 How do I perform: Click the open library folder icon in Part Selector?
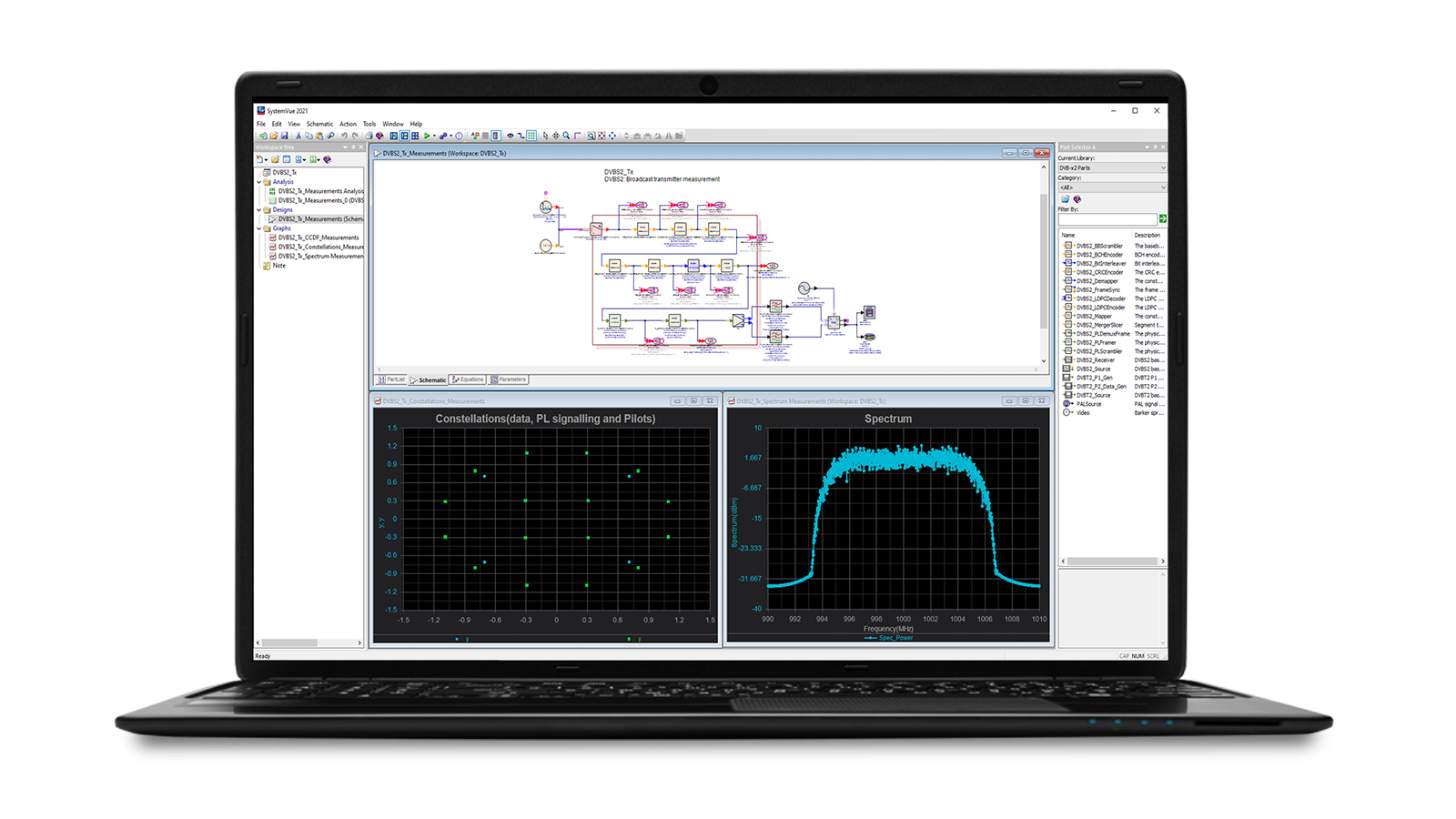[x=1066, y=198]
